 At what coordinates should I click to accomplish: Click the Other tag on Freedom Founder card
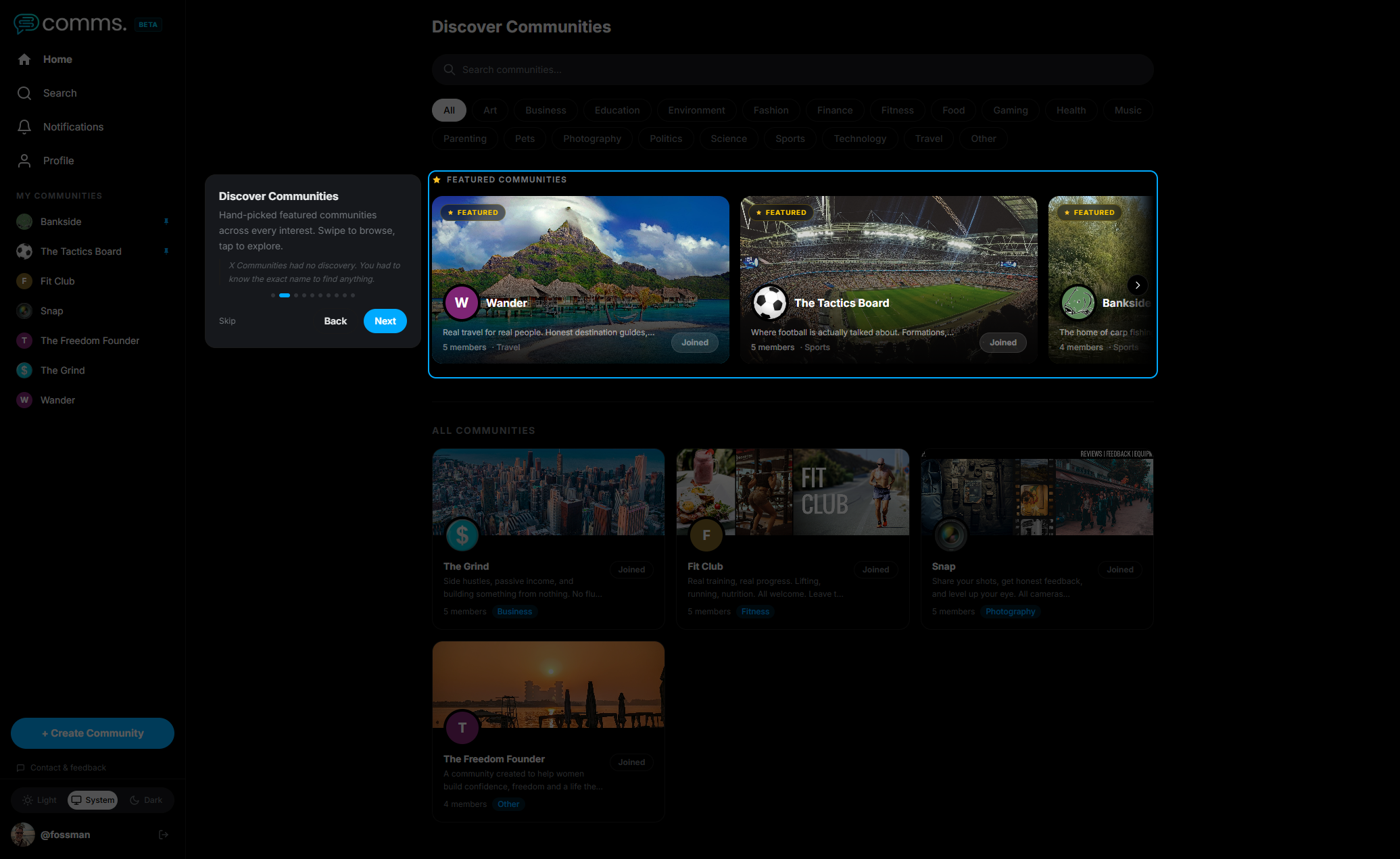coord(508,804)
